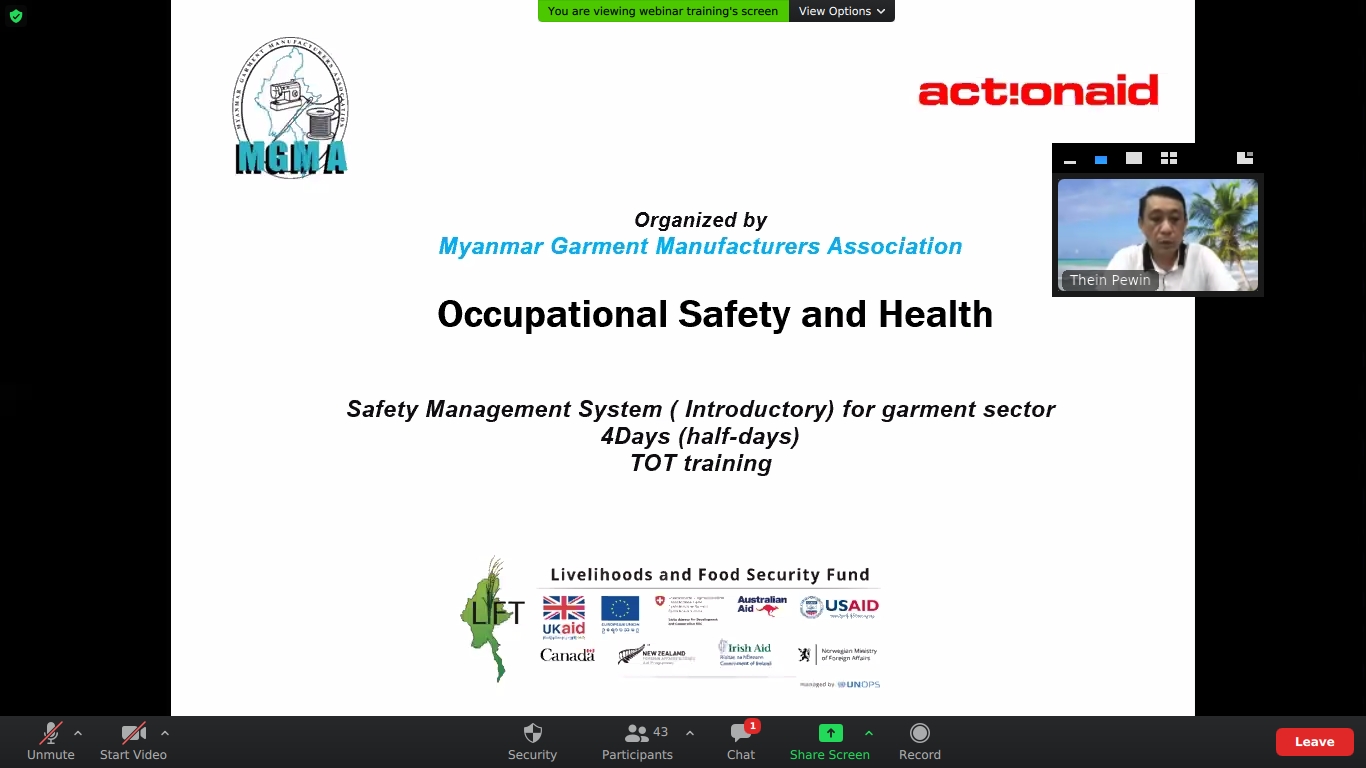Switch to large single thumbnail view
The height and width of the screenshot is (768, 1366).
[1134, 158]
